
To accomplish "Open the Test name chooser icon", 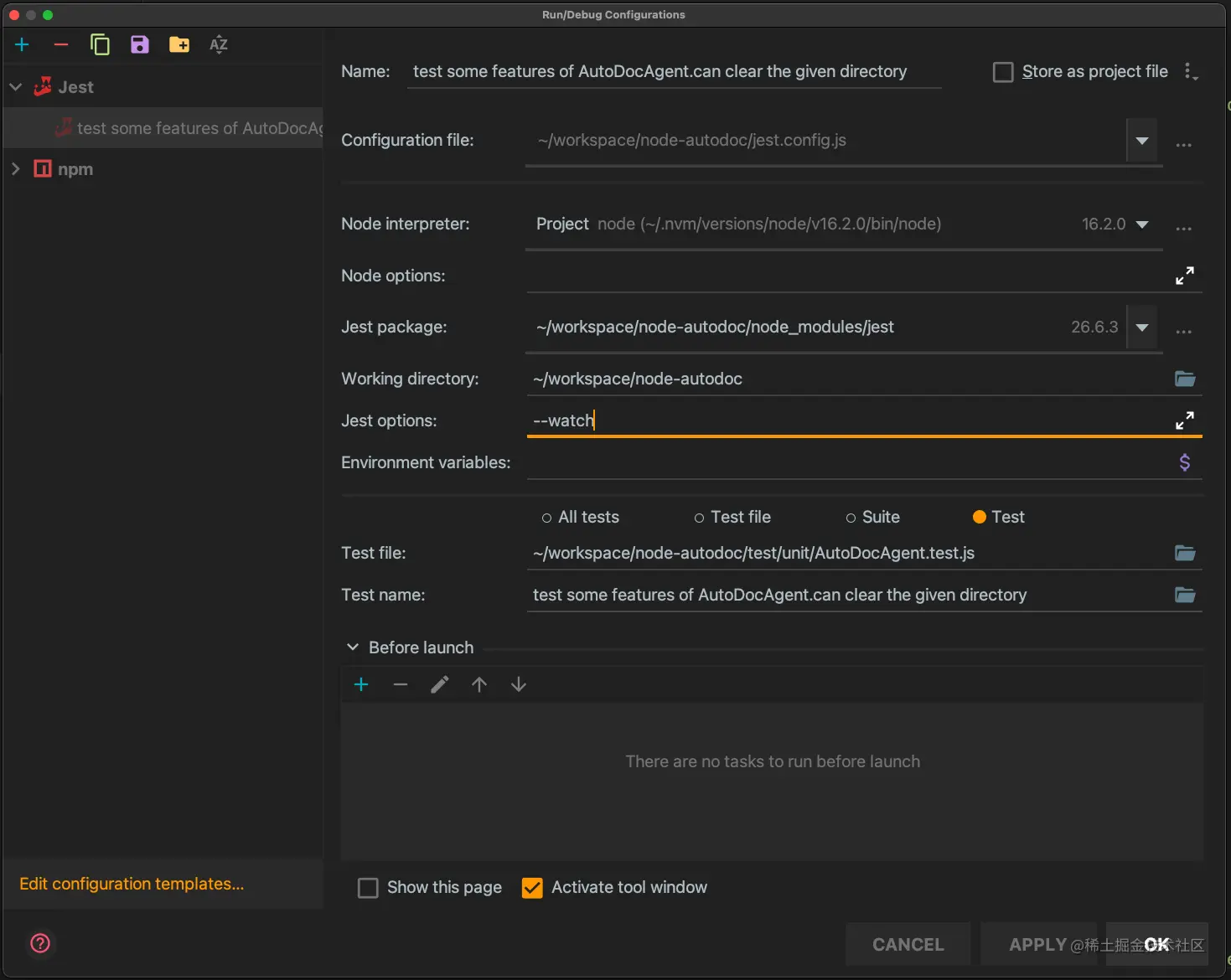I will click(1185, 595).
